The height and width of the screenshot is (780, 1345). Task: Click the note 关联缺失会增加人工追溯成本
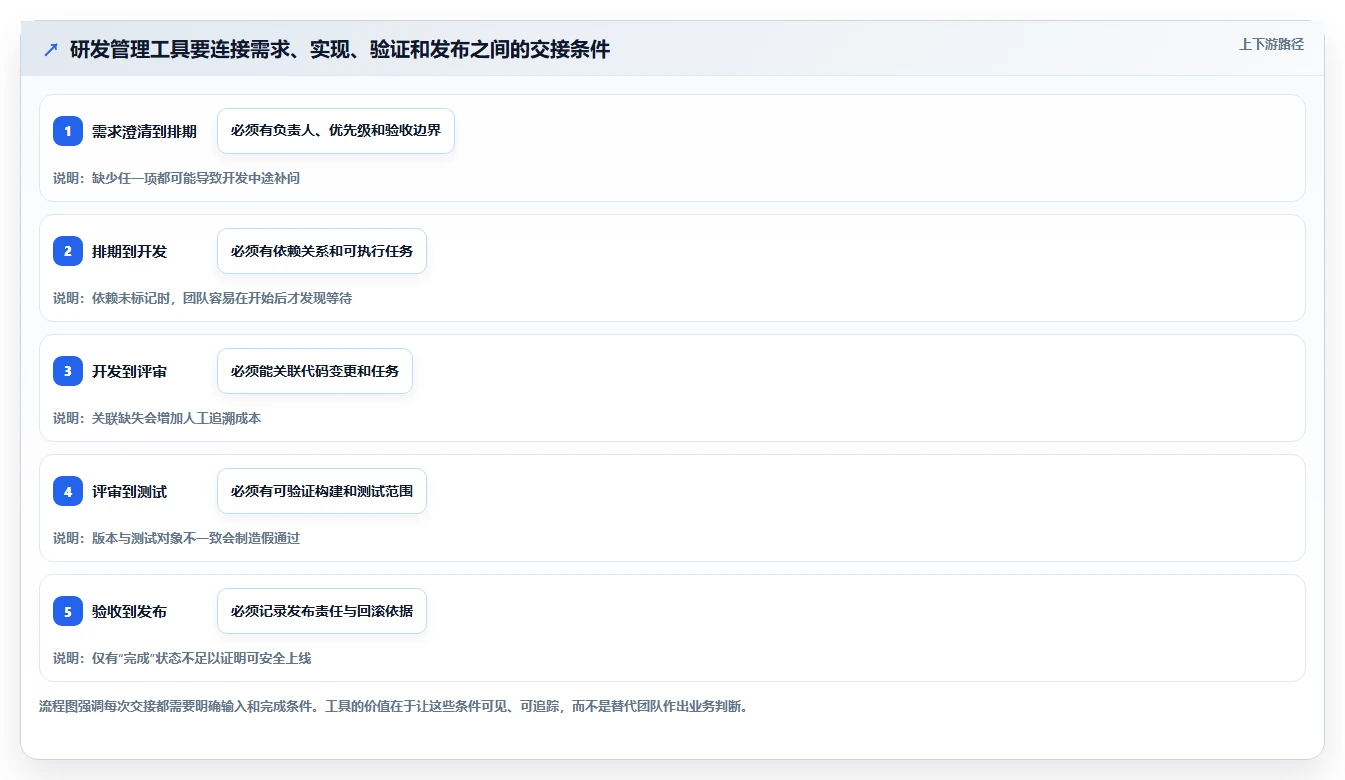157,418
